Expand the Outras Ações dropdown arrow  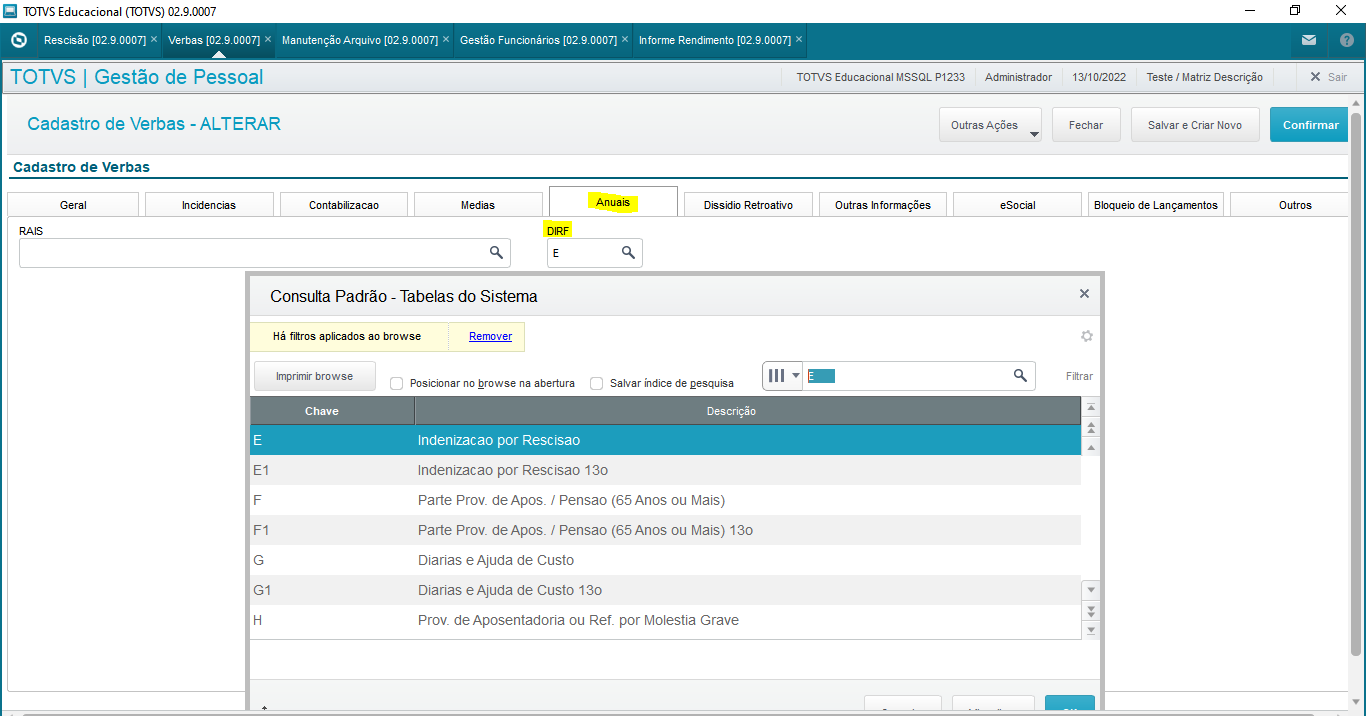[x=1034, y=132]
